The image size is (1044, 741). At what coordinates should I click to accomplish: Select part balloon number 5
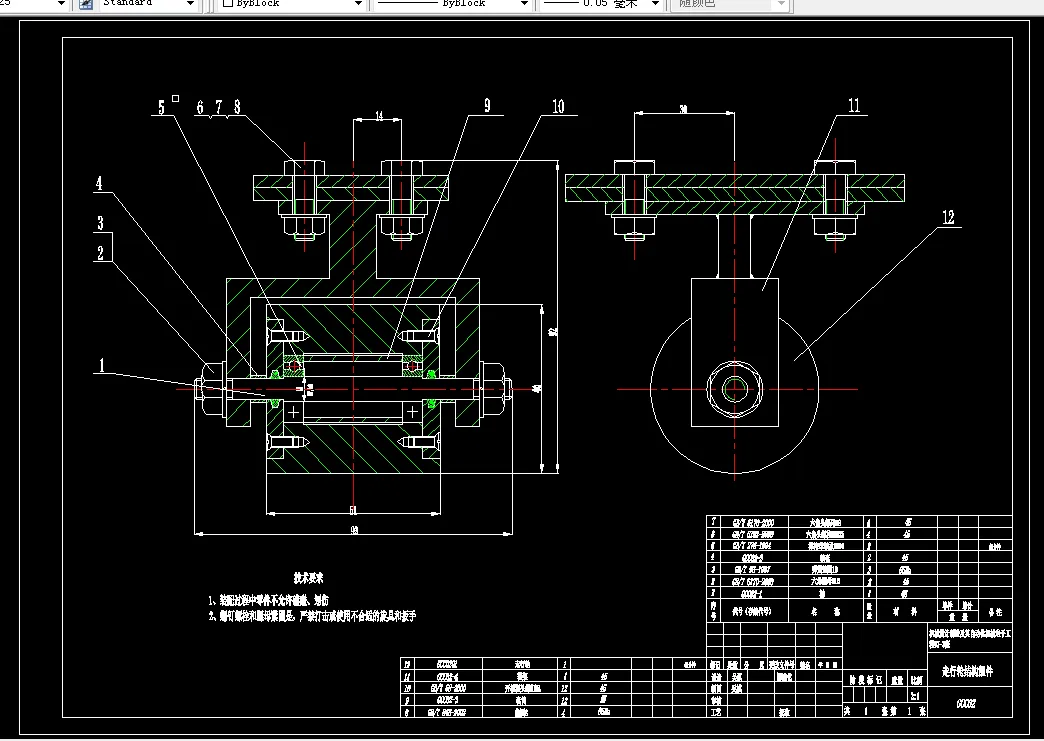coord(161,107)
